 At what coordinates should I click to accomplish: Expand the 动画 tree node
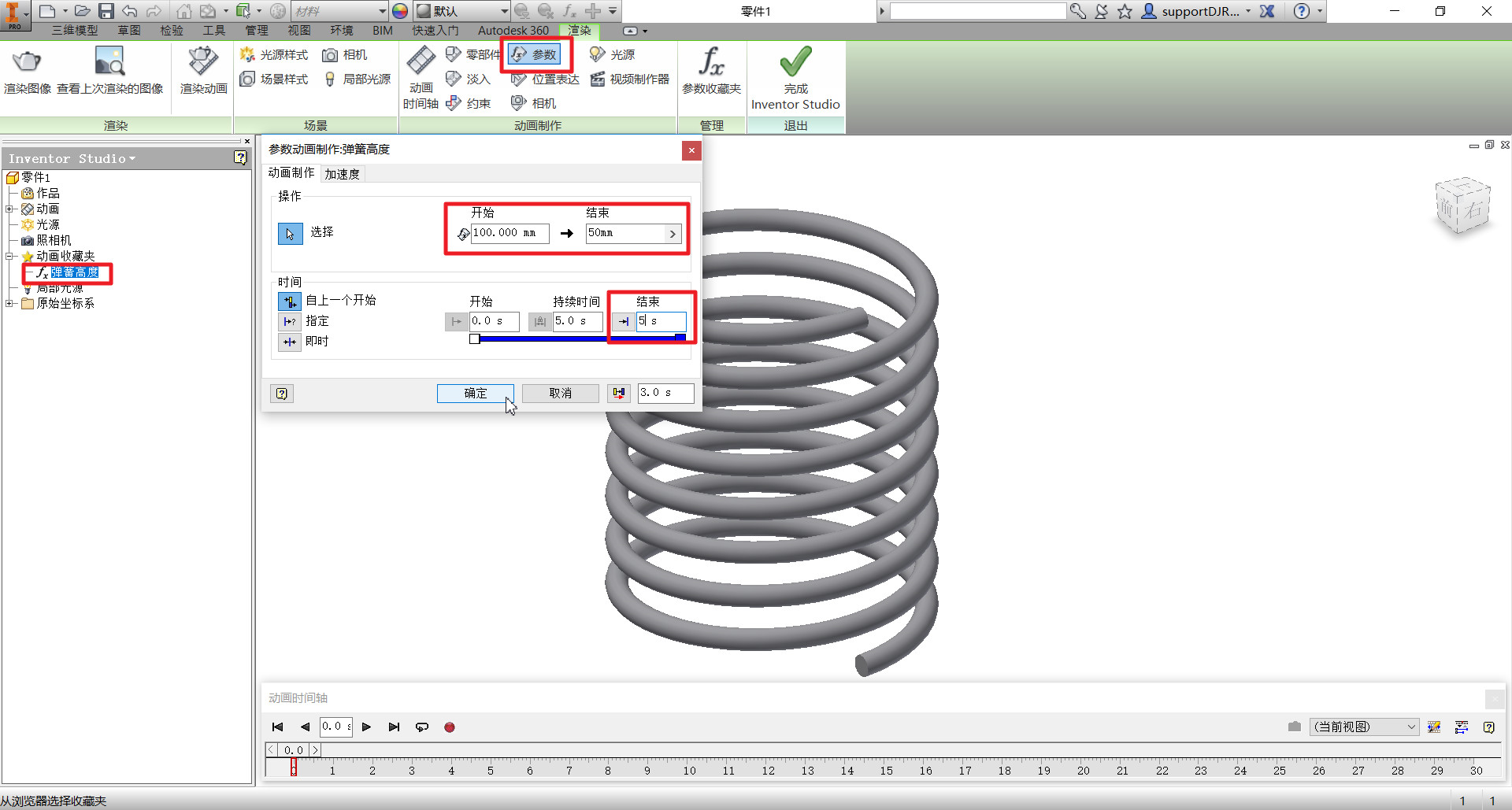(x=9, y=209)
